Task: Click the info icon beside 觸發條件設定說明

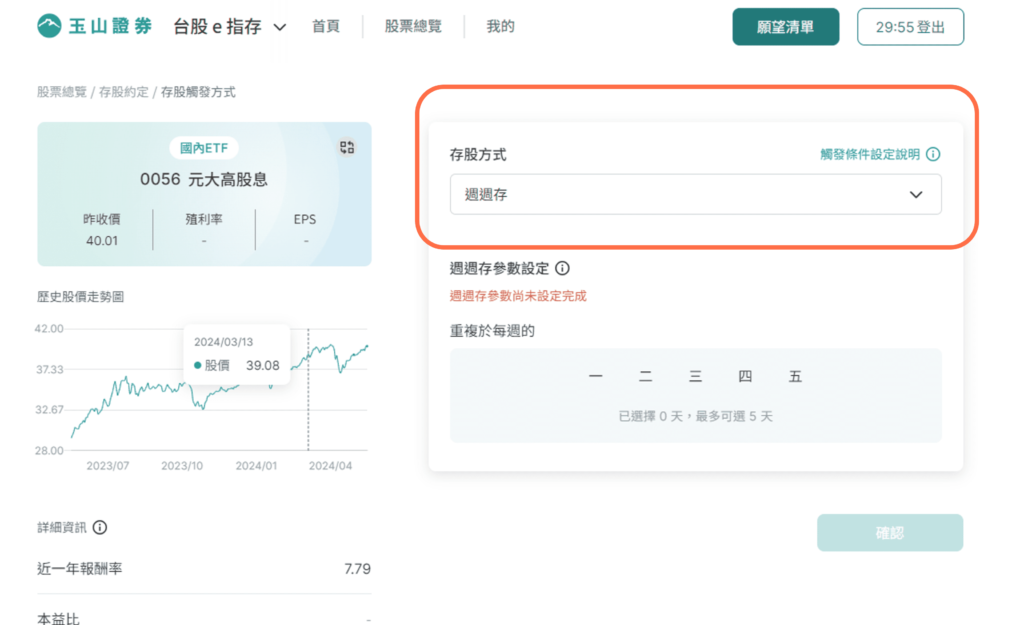Action: click(x=933, y=154)
